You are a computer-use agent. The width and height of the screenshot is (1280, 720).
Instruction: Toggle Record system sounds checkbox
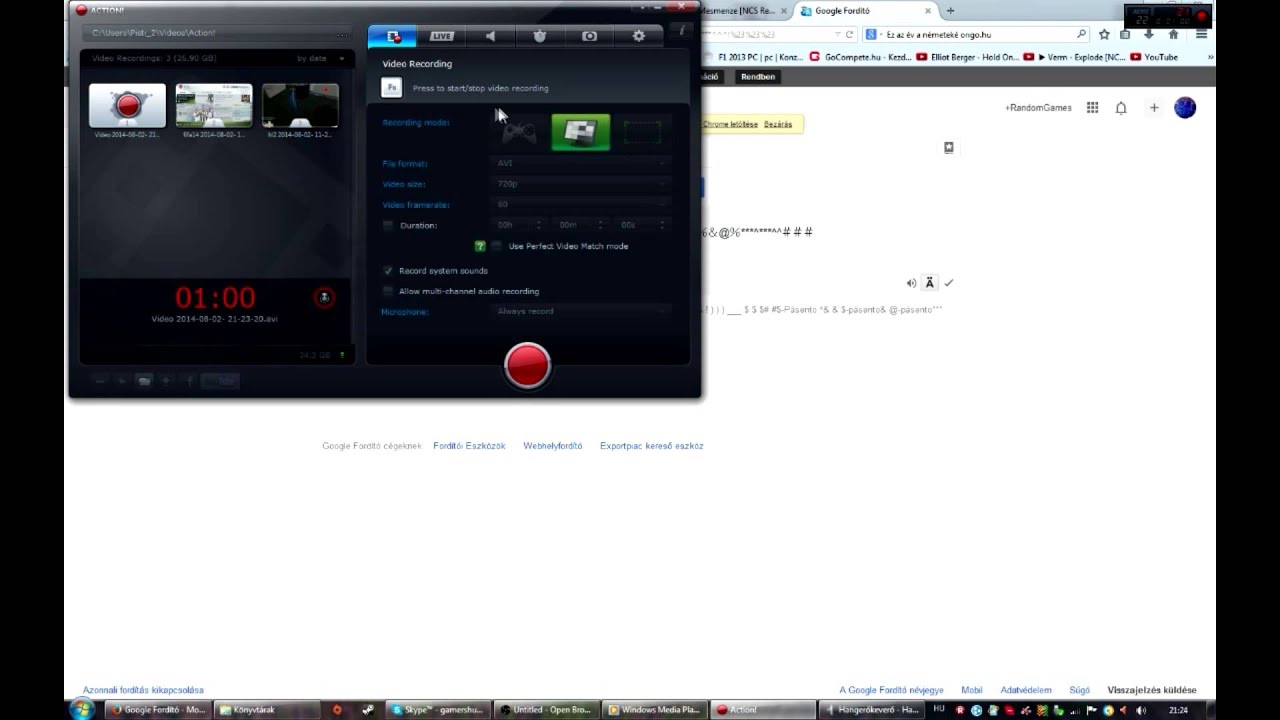(388, 271)
